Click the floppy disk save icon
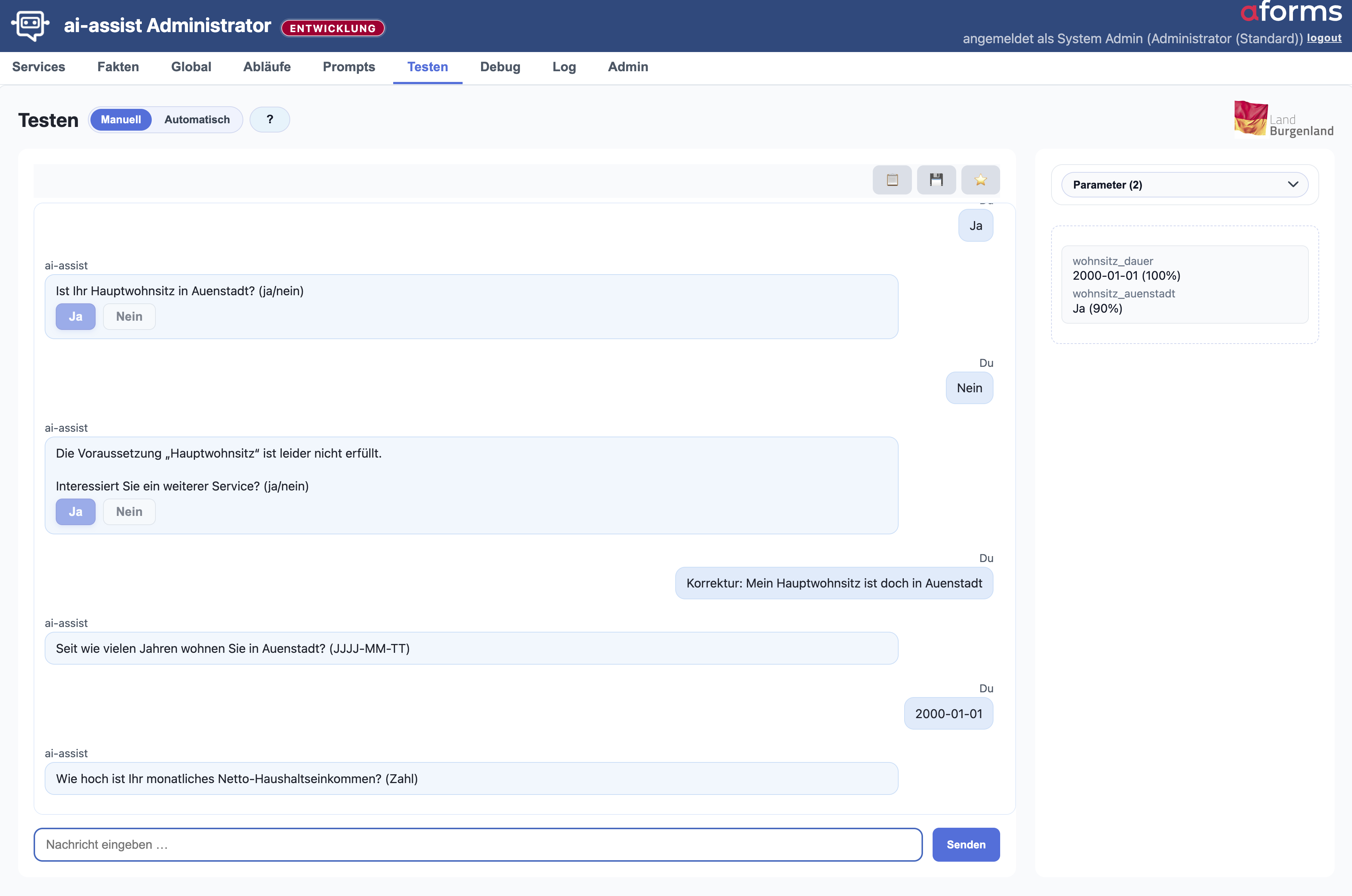This screenshot has height=896, width=1352. tap(936, 180)
